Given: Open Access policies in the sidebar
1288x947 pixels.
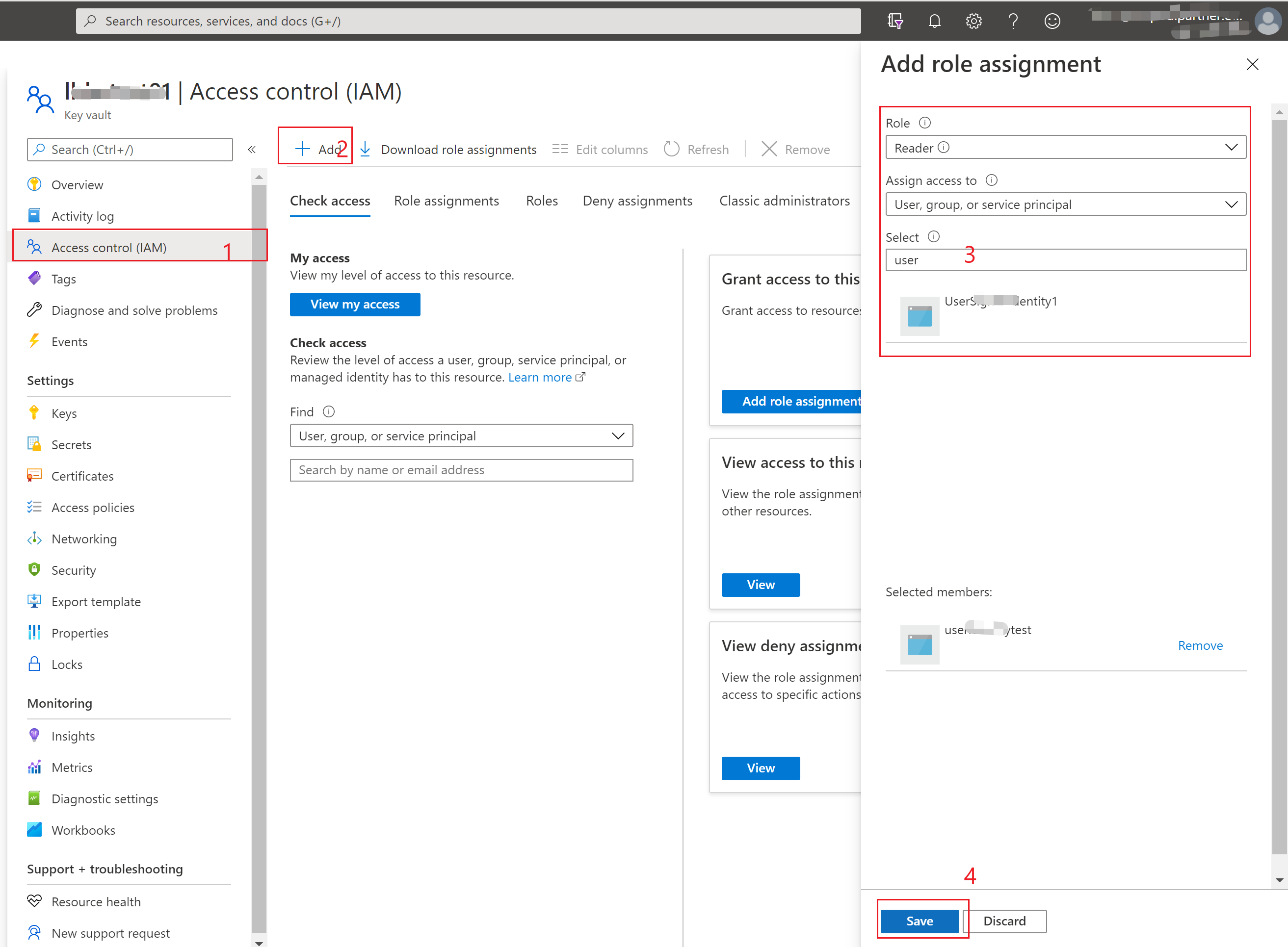Looking at the screenshot, I should [x=93, y=507].
